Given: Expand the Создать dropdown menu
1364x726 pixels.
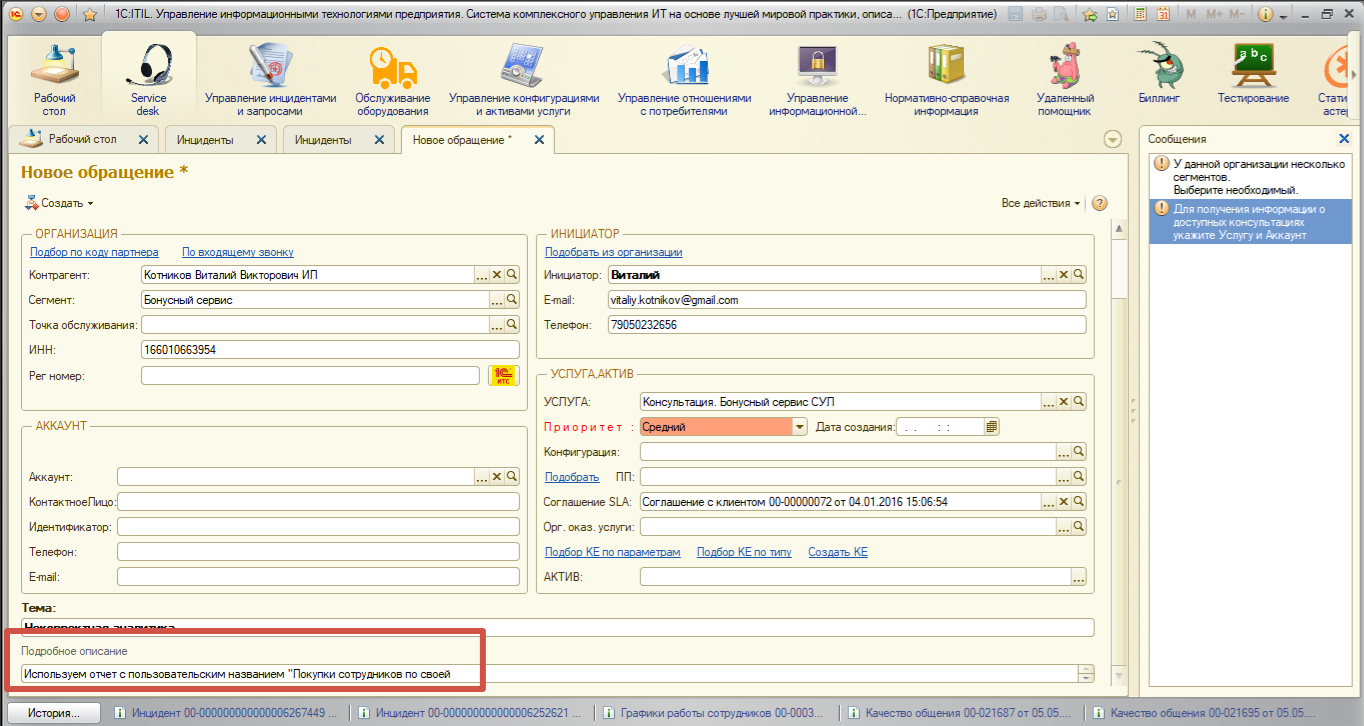Looking at the screenshot, I should 59,203.
